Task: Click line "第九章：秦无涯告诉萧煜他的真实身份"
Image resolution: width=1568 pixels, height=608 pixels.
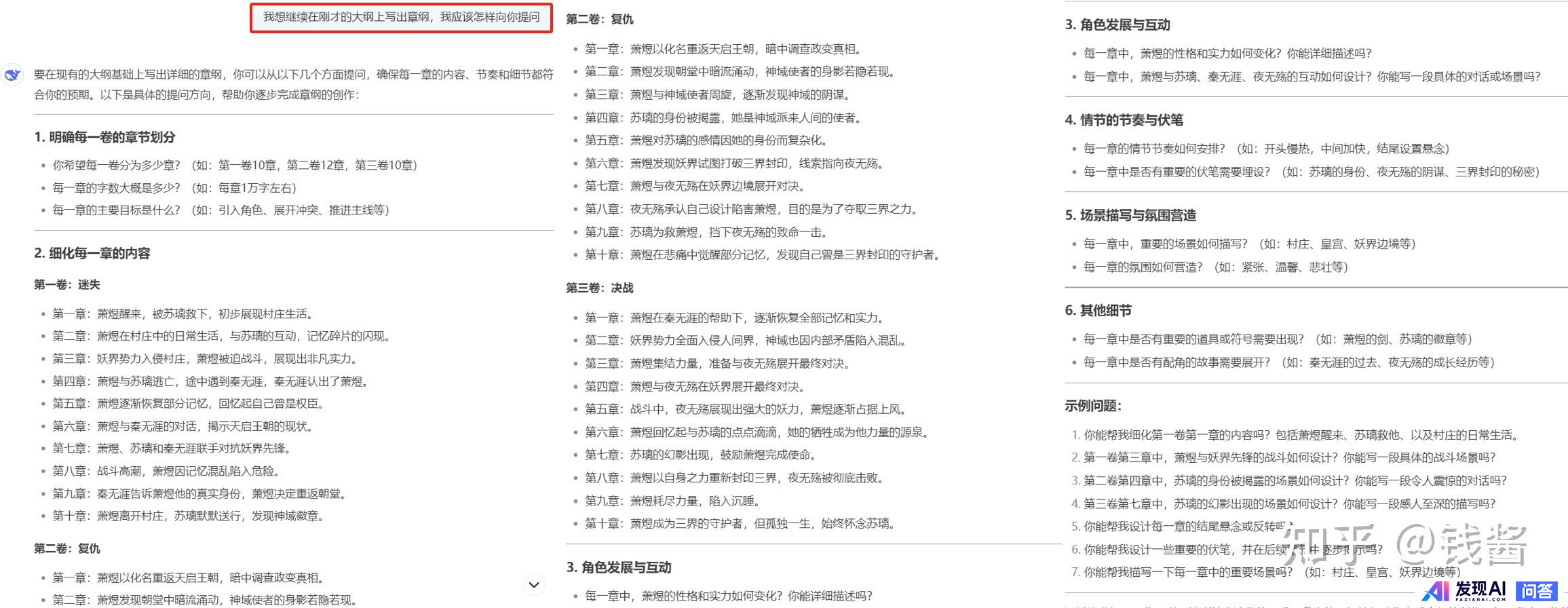Action: pos(199,493)
